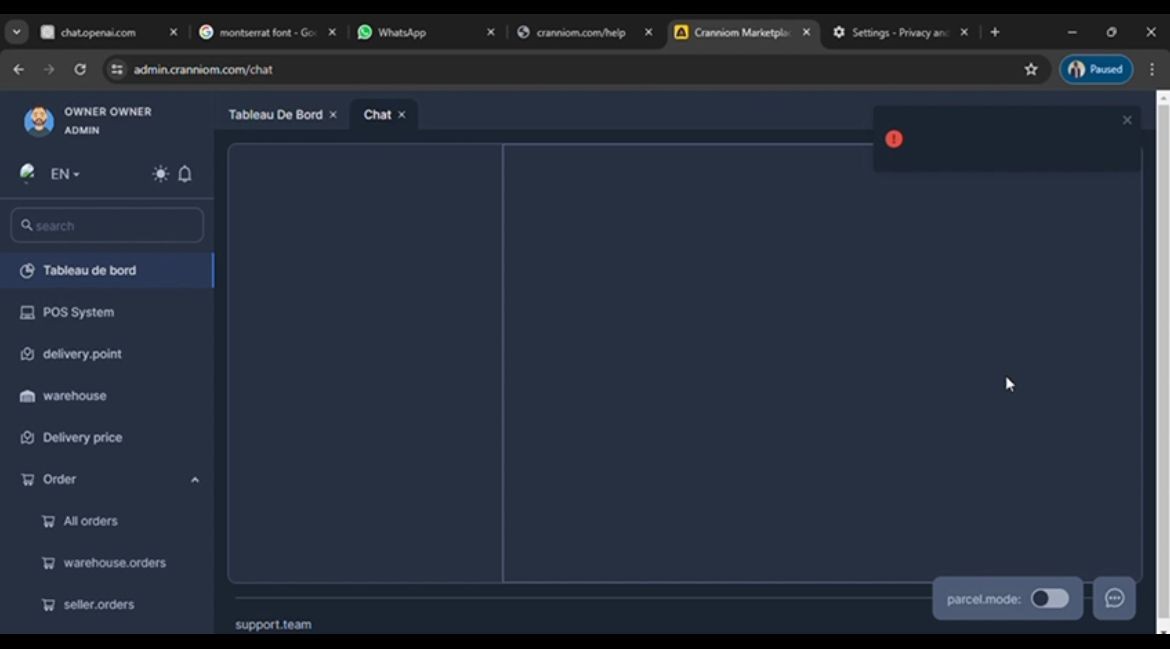Click the owner profile avatar
Viewport: 1170px width, 649px height.
tap(39, 121)
